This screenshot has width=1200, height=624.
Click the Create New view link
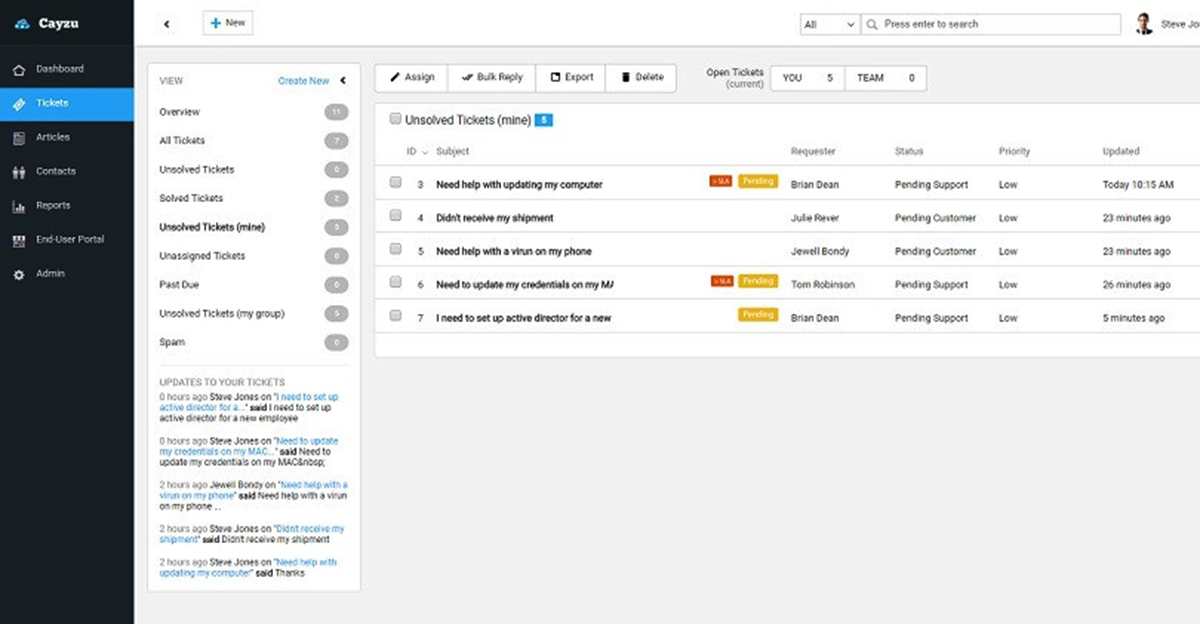pos(303,81)
